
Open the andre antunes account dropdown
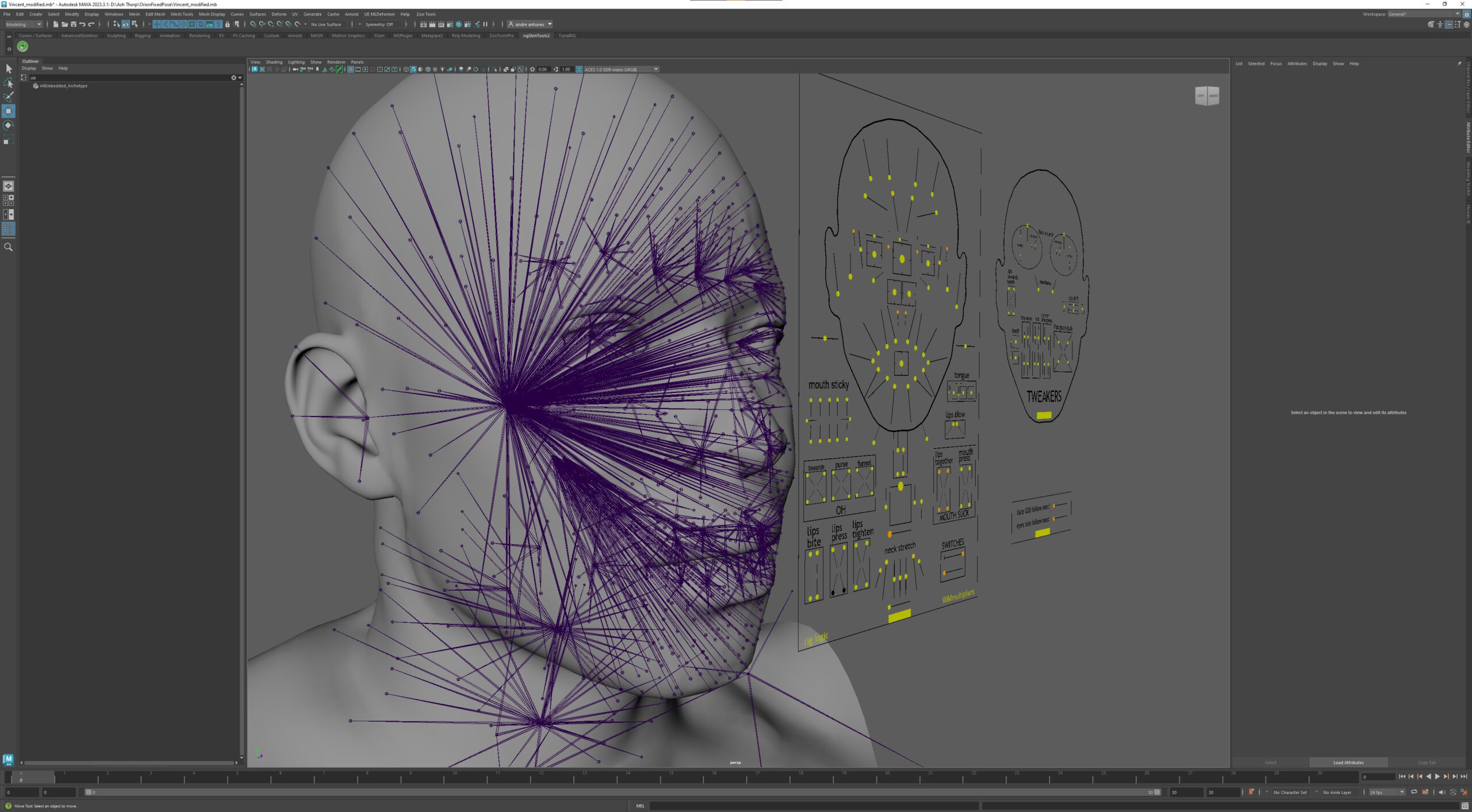530,24
